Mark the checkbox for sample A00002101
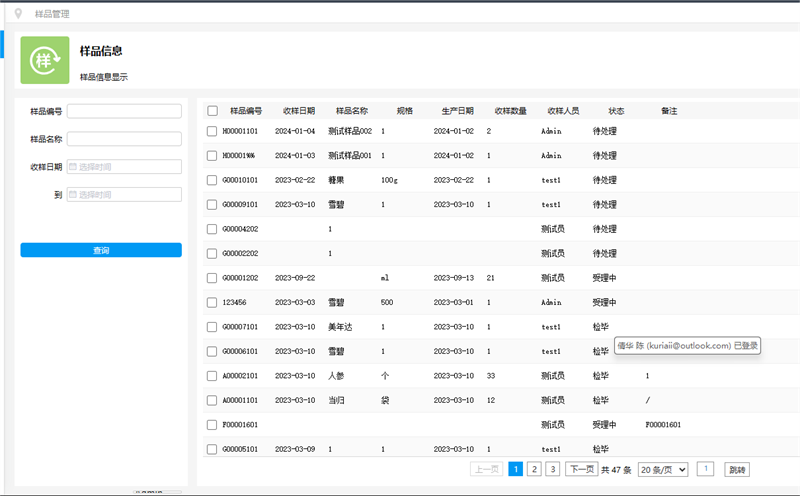The image size is (800, 496). (x=212, y=376)
